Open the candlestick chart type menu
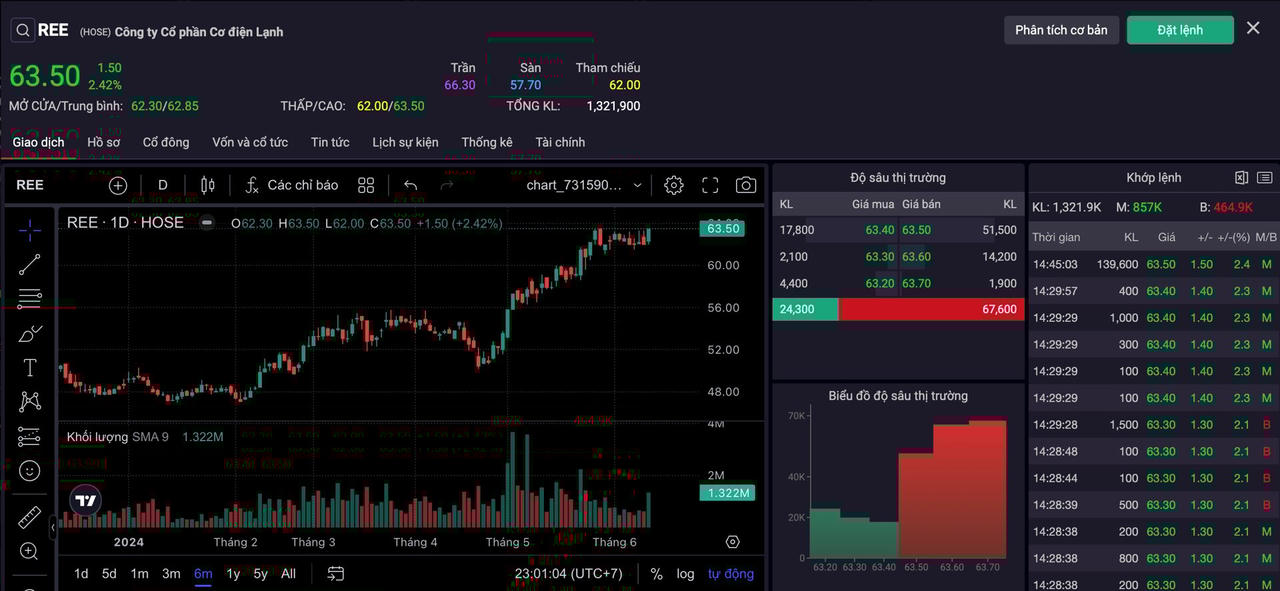 (208, 185)
